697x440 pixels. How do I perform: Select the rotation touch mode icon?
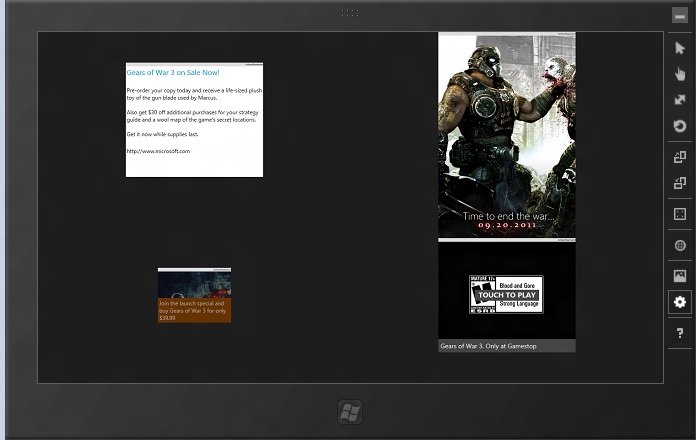tap(680, 126)
